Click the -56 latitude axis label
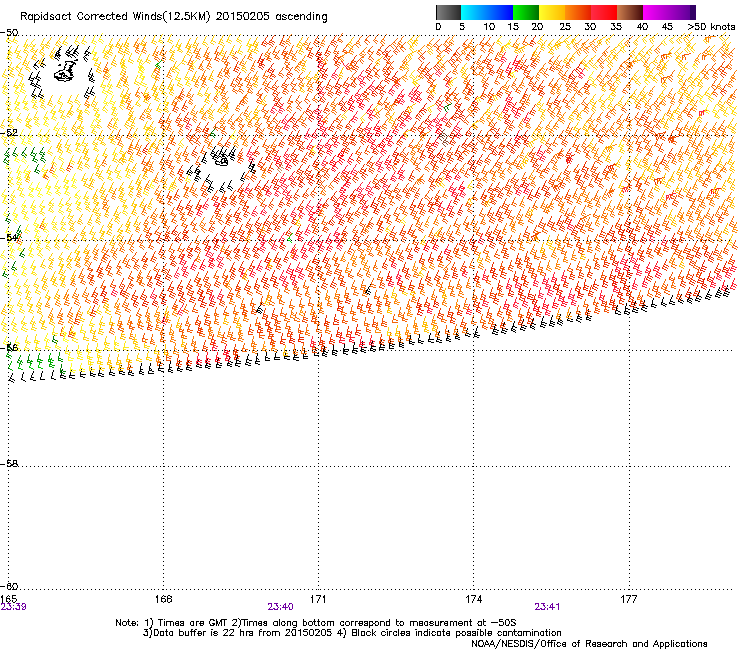 (x=9, y=348)
